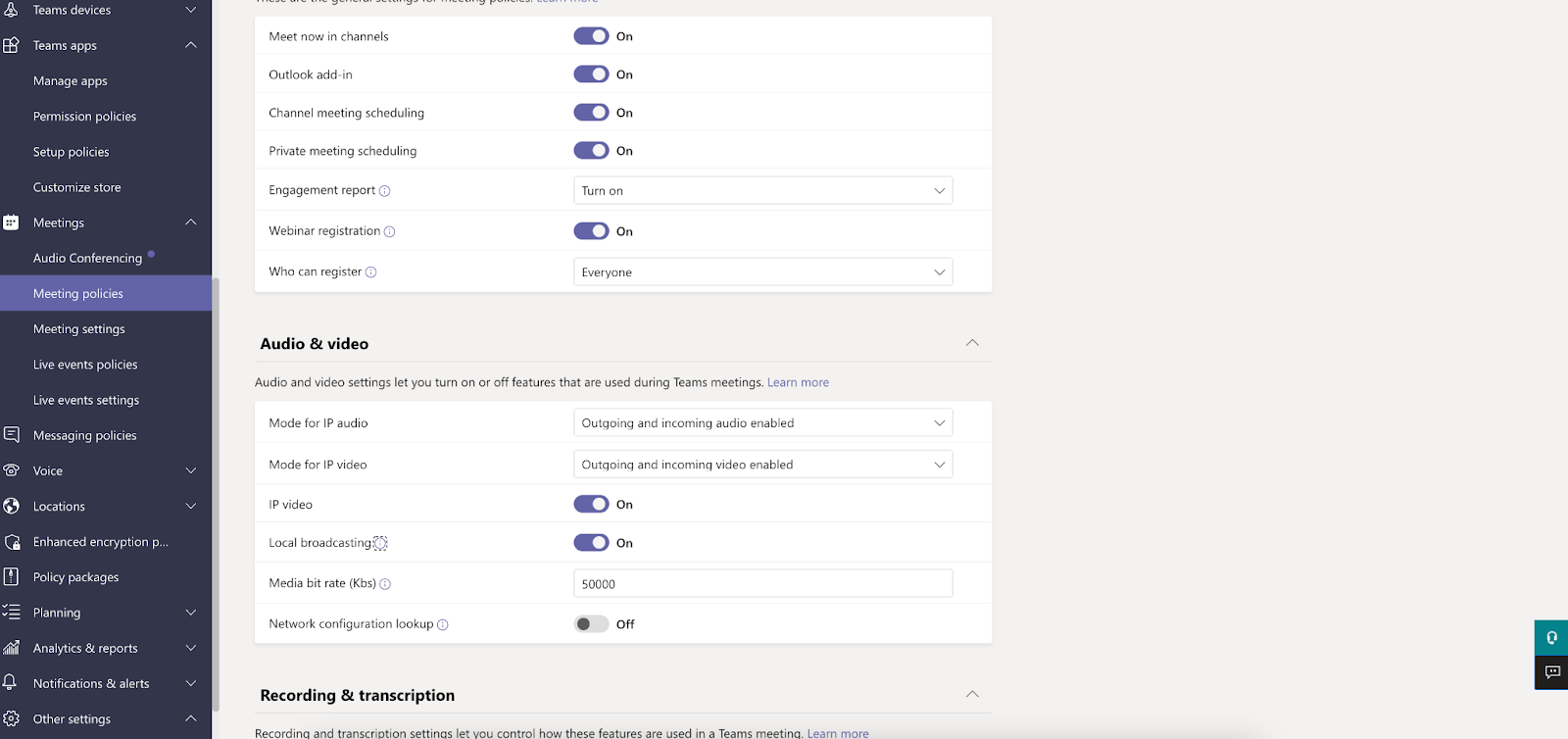Click the Messaging policies icon
This screenshot has height=739, width=1568.
tap(11, 434)
